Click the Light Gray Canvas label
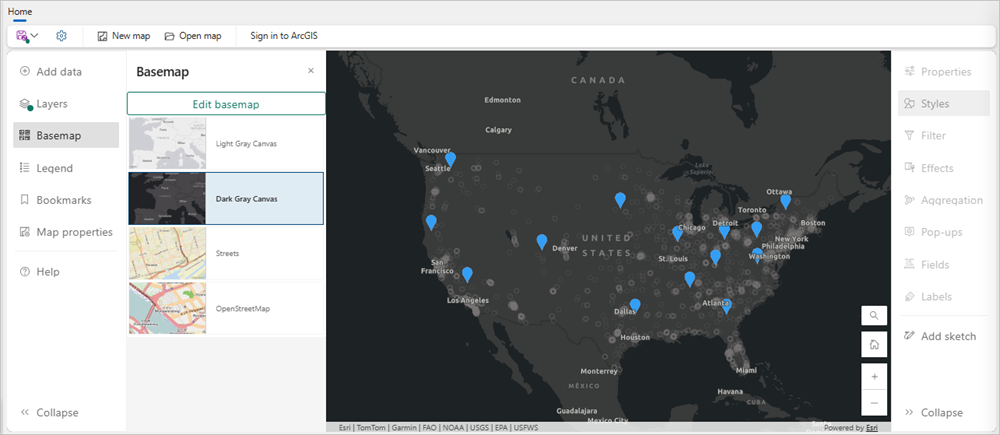 pyautogui.click(x=246, y=144)
